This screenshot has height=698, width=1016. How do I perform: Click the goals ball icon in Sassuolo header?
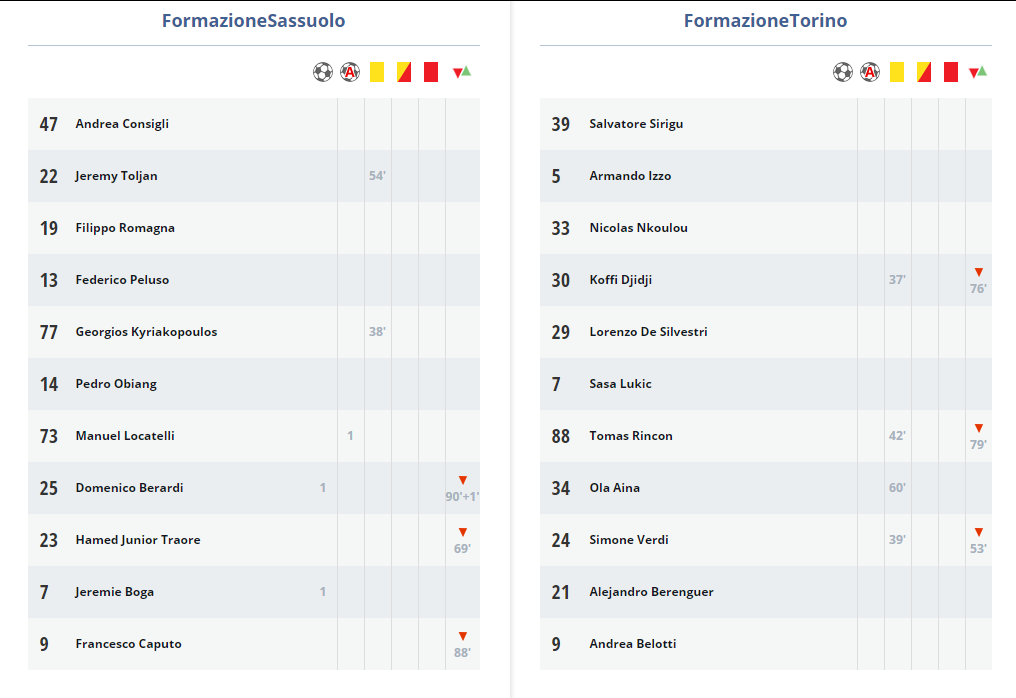pyautogui.click(x=322, y=72)
